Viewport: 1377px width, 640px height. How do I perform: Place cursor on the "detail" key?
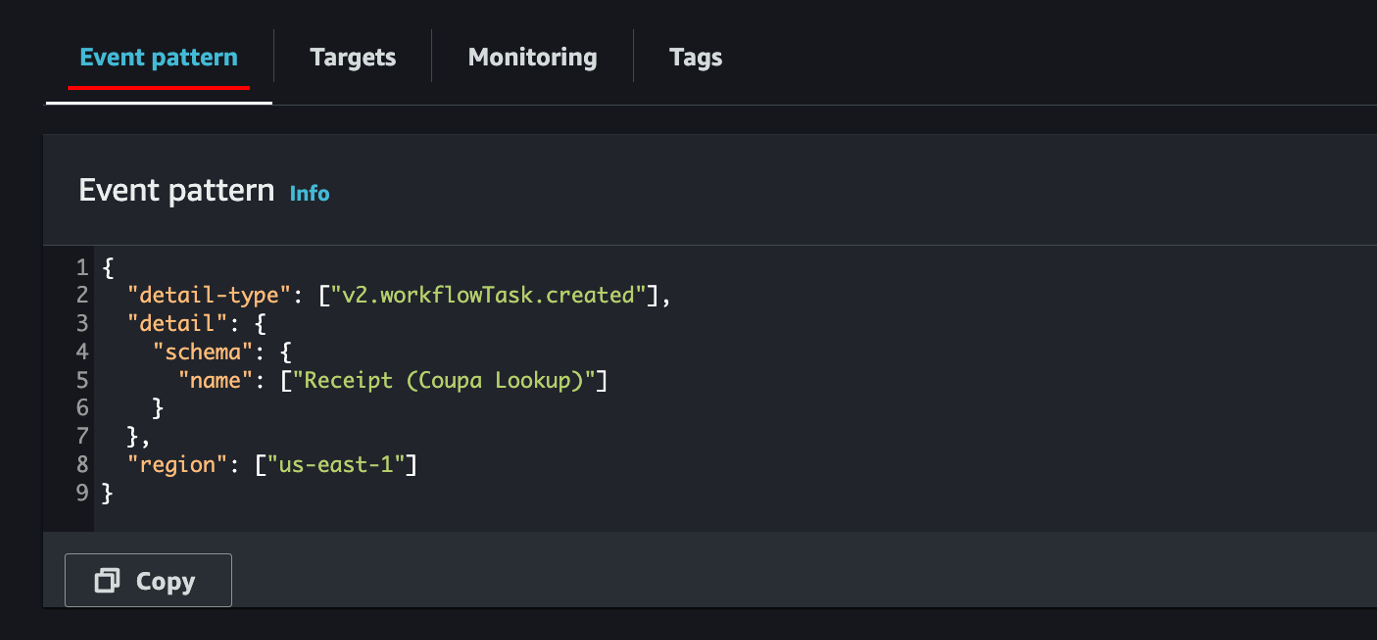click(x=177, y=324)
